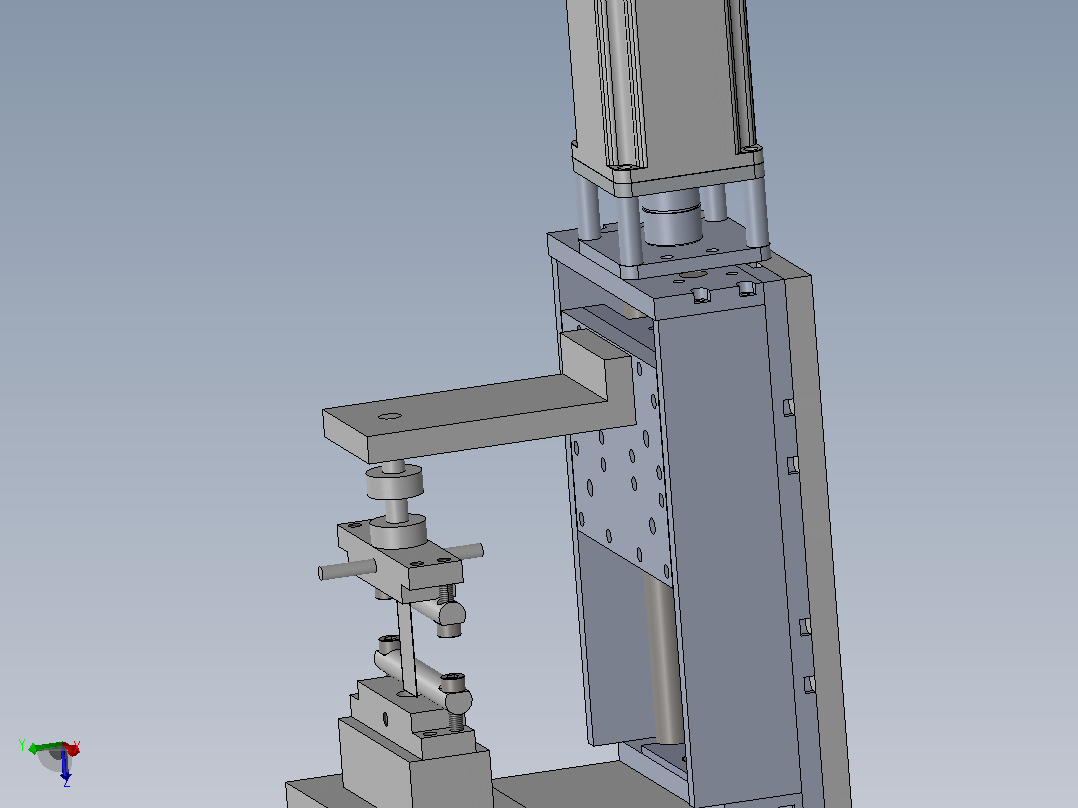Select the cylindrical shaft coupling under the motor
This screenshot has width=1078, height=808.
672,217
